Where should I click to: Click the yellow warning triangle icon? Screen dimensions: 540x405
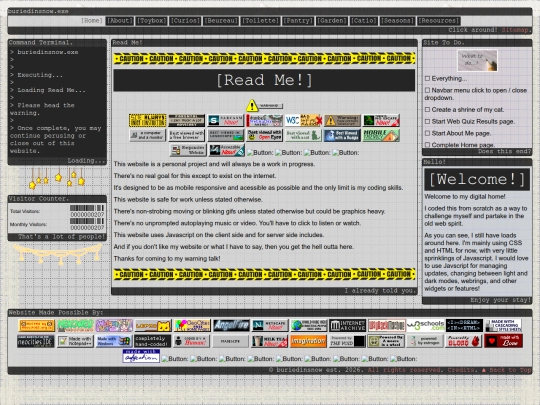(x=252, y=105)
